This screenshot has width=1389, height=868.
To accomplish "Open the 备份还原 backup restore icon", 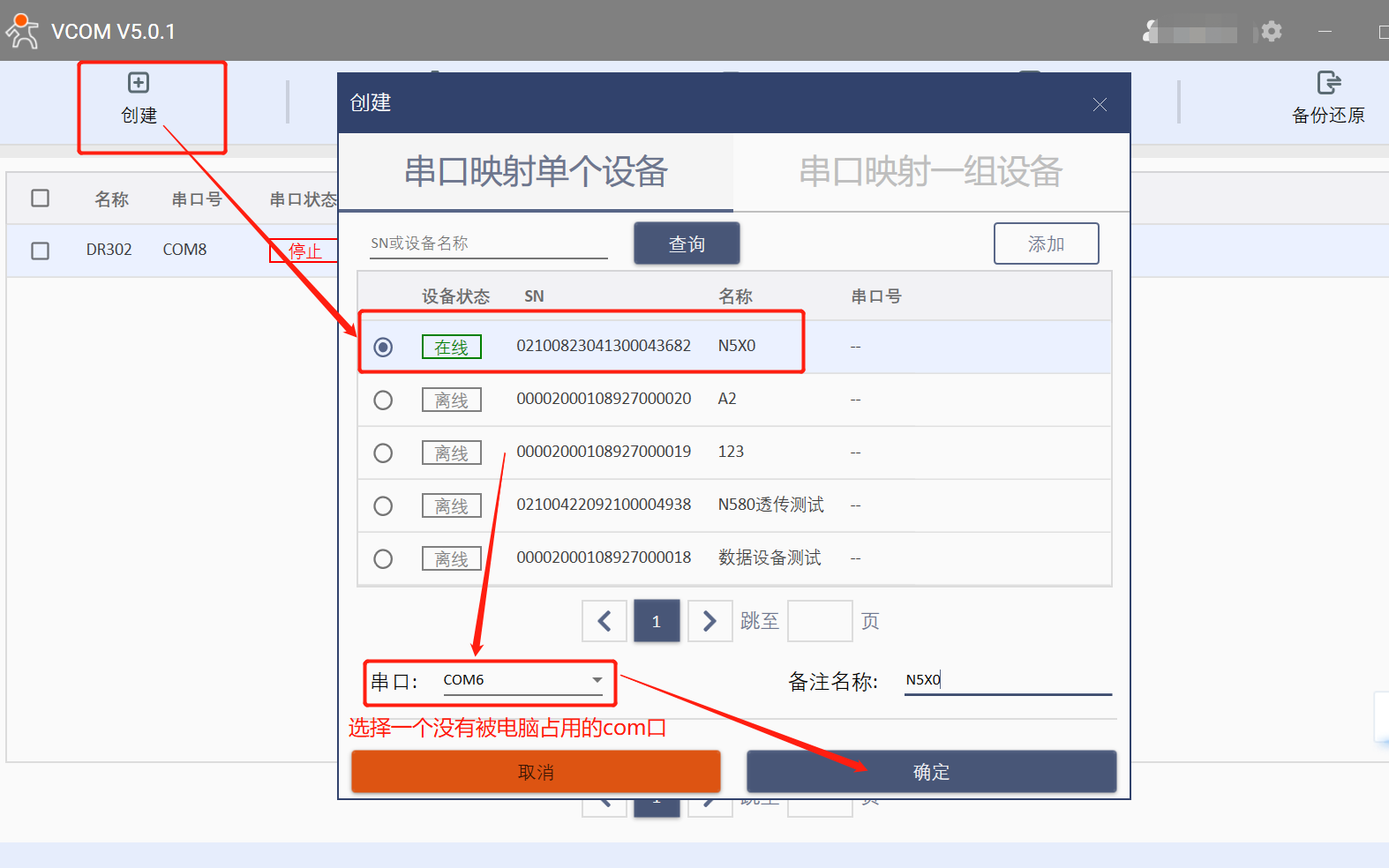I will click(x=1328, y=83).
